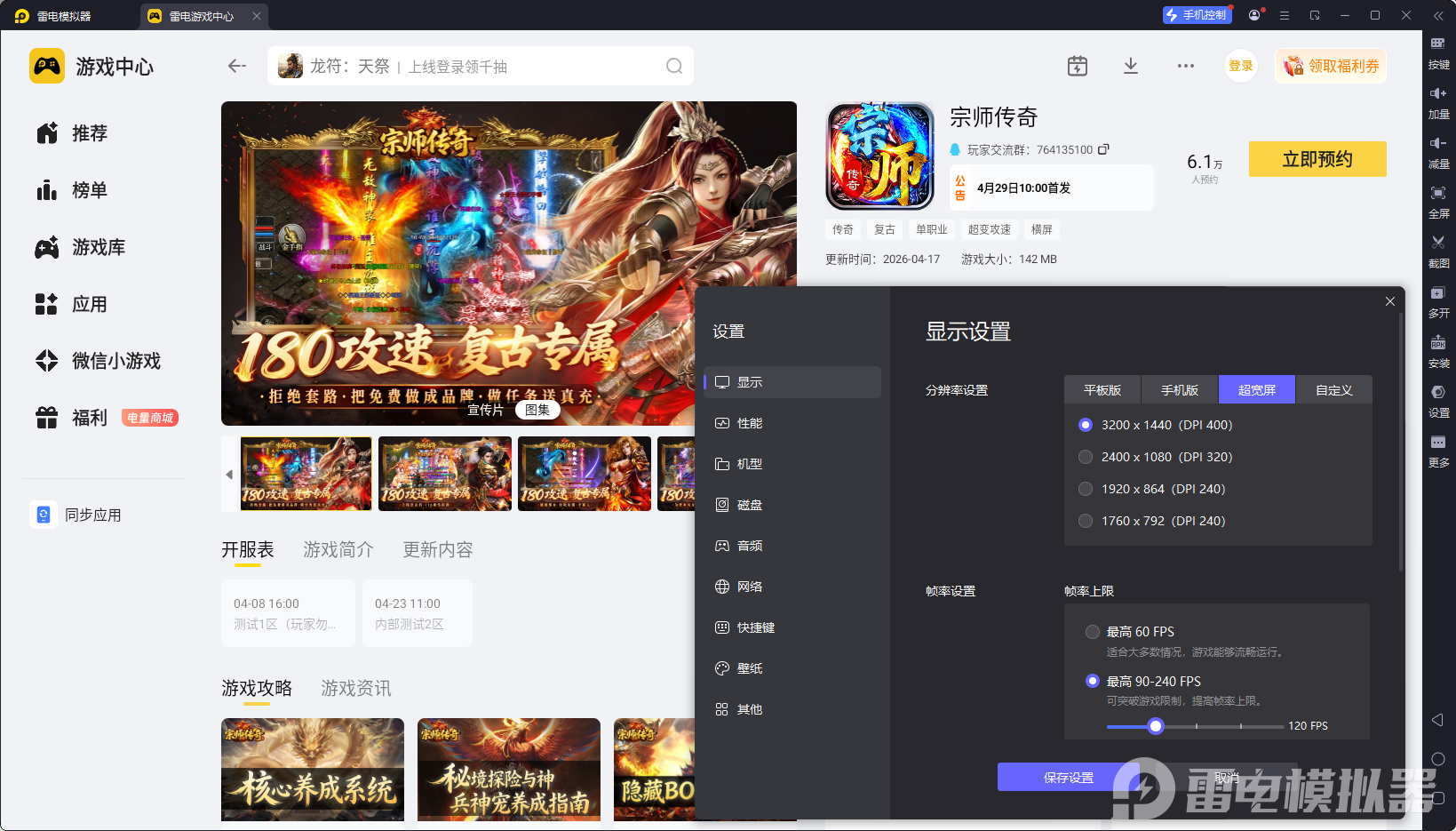Go to 榜单 rankings in left navigation
This screenshot has width=1456, height=831.
73,190
